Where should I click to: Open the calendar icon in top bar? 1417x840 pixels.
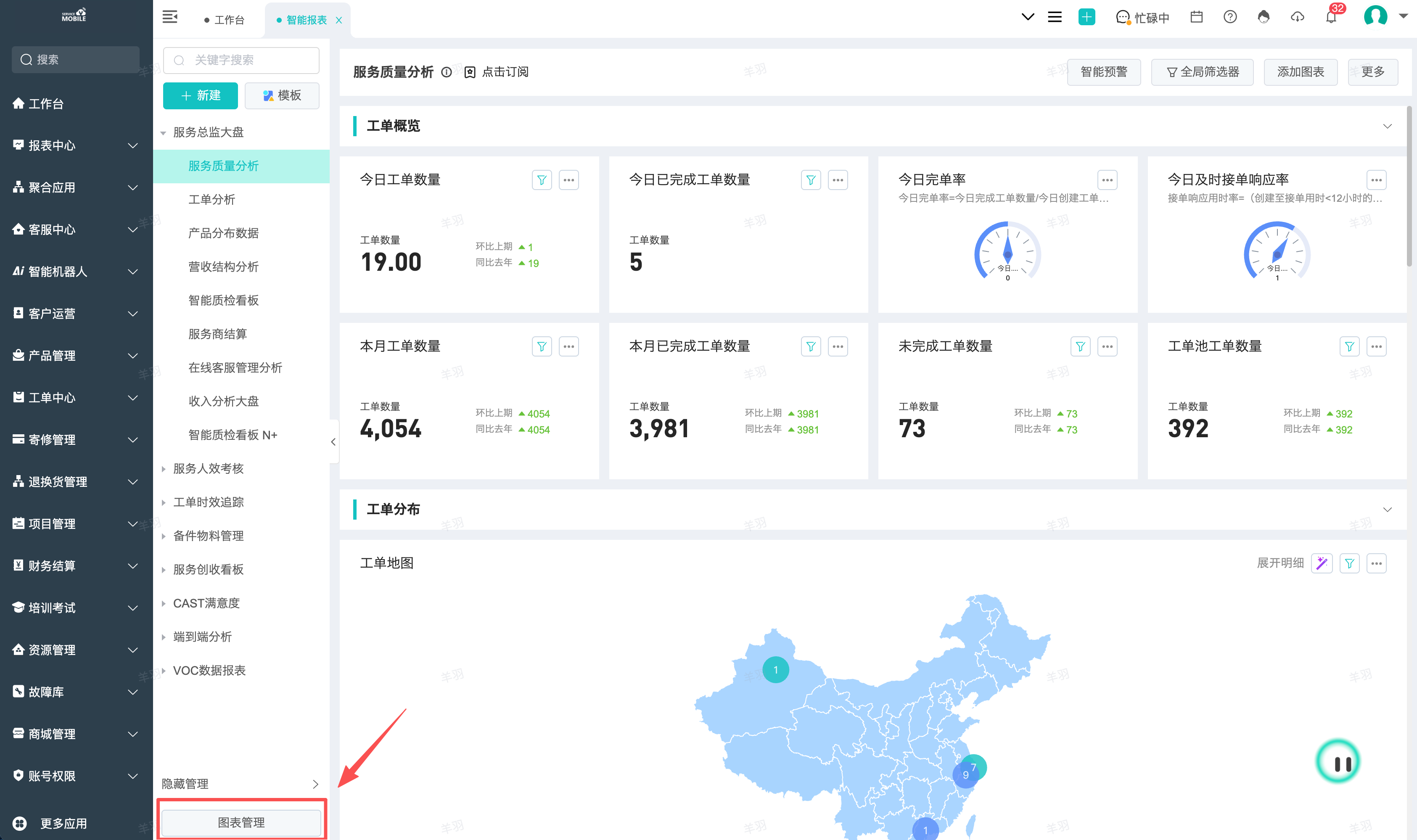coord(1196,17)
